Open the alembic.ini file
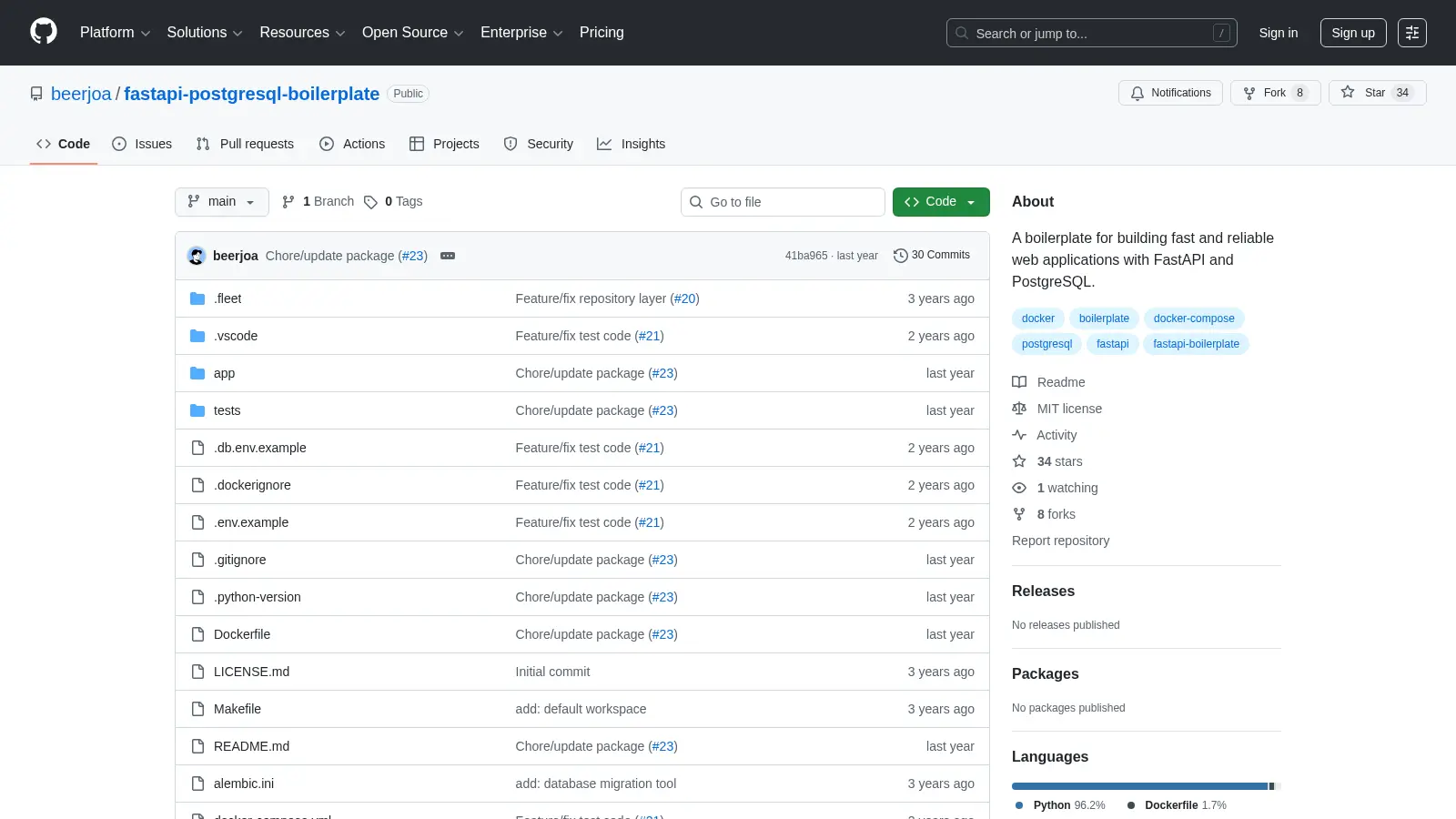The width and height of the screenshot is (1456, 819). (244, 784)
